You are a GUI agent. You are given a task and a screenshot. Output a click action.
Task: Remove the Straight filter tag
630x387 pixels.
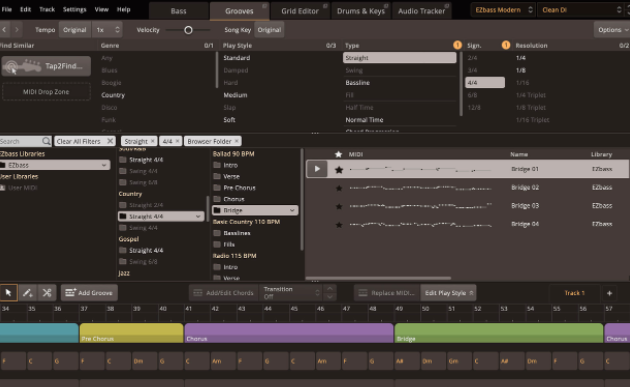click(153, 141)
